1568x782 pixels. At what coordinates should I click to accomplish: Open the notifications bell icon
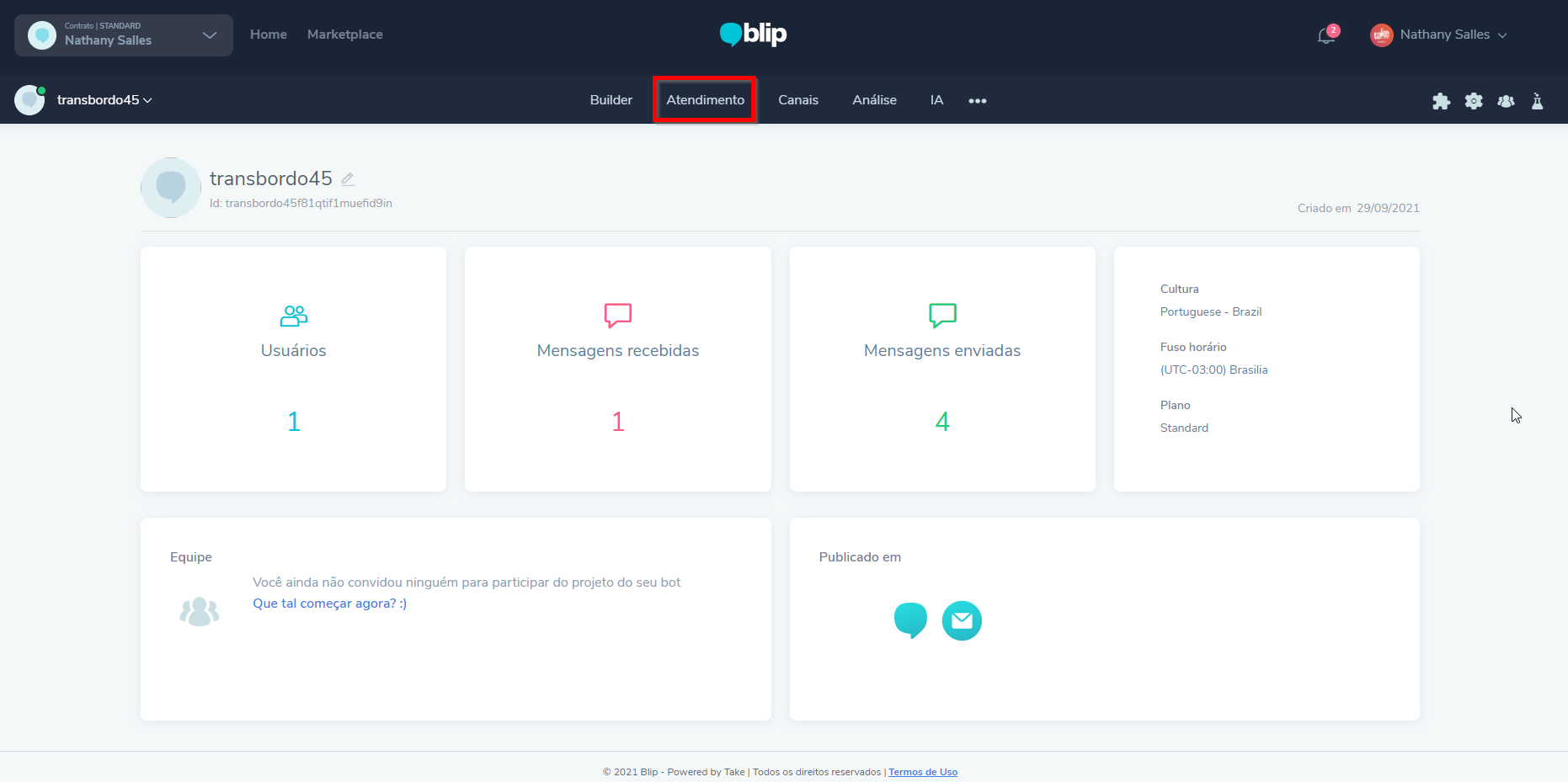coord(1325,35)
